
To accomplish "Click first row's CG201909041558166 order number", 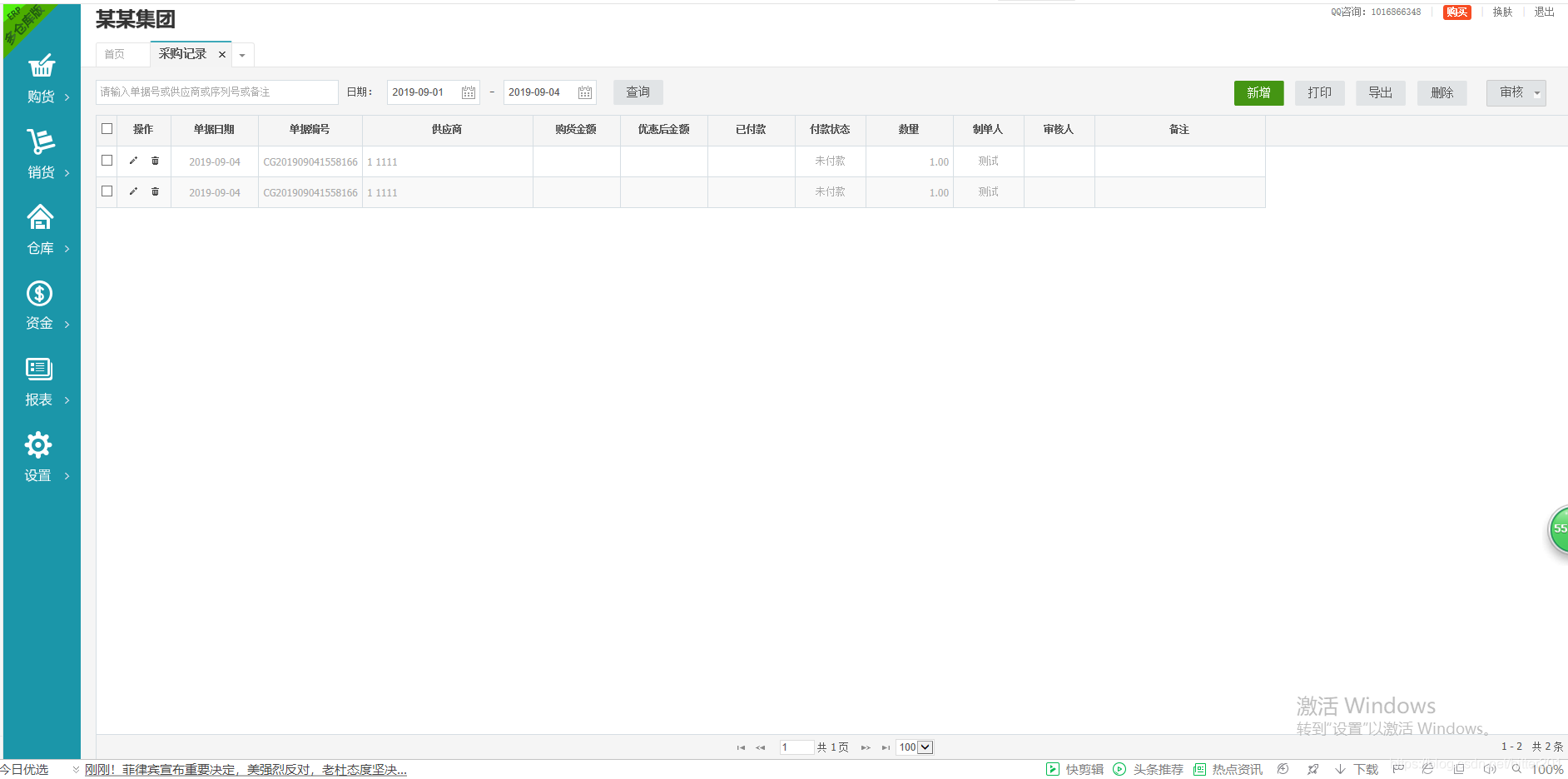I will [x=310, y=162].
